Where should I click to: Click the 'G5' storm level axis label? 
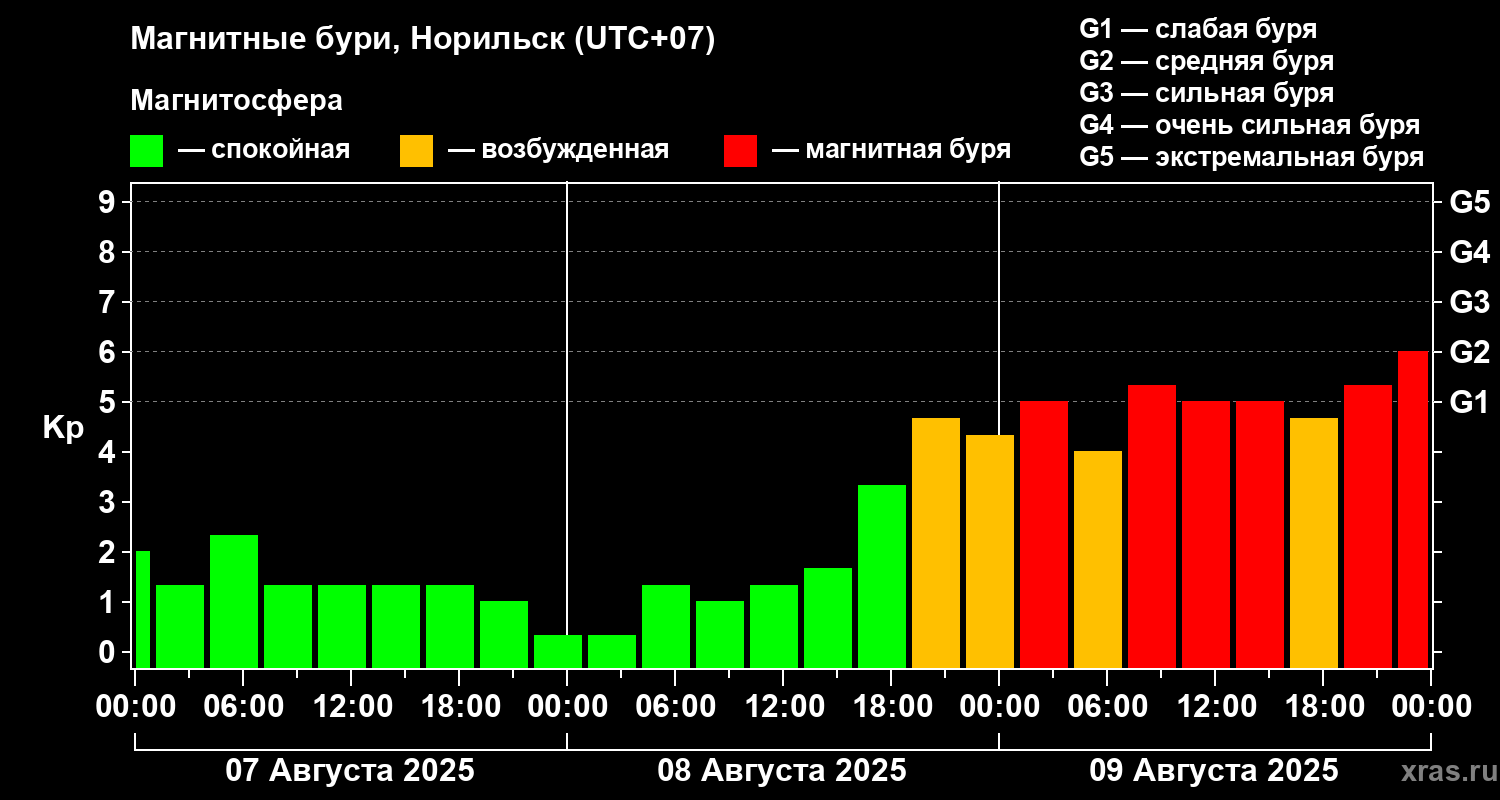tap(1470, 202)
